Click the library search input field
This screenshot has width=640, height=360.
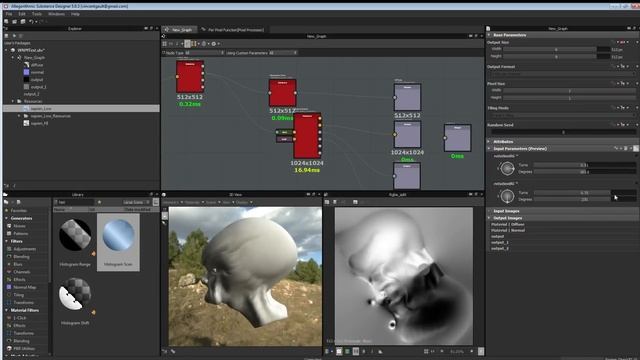click(x=75, y=202)
